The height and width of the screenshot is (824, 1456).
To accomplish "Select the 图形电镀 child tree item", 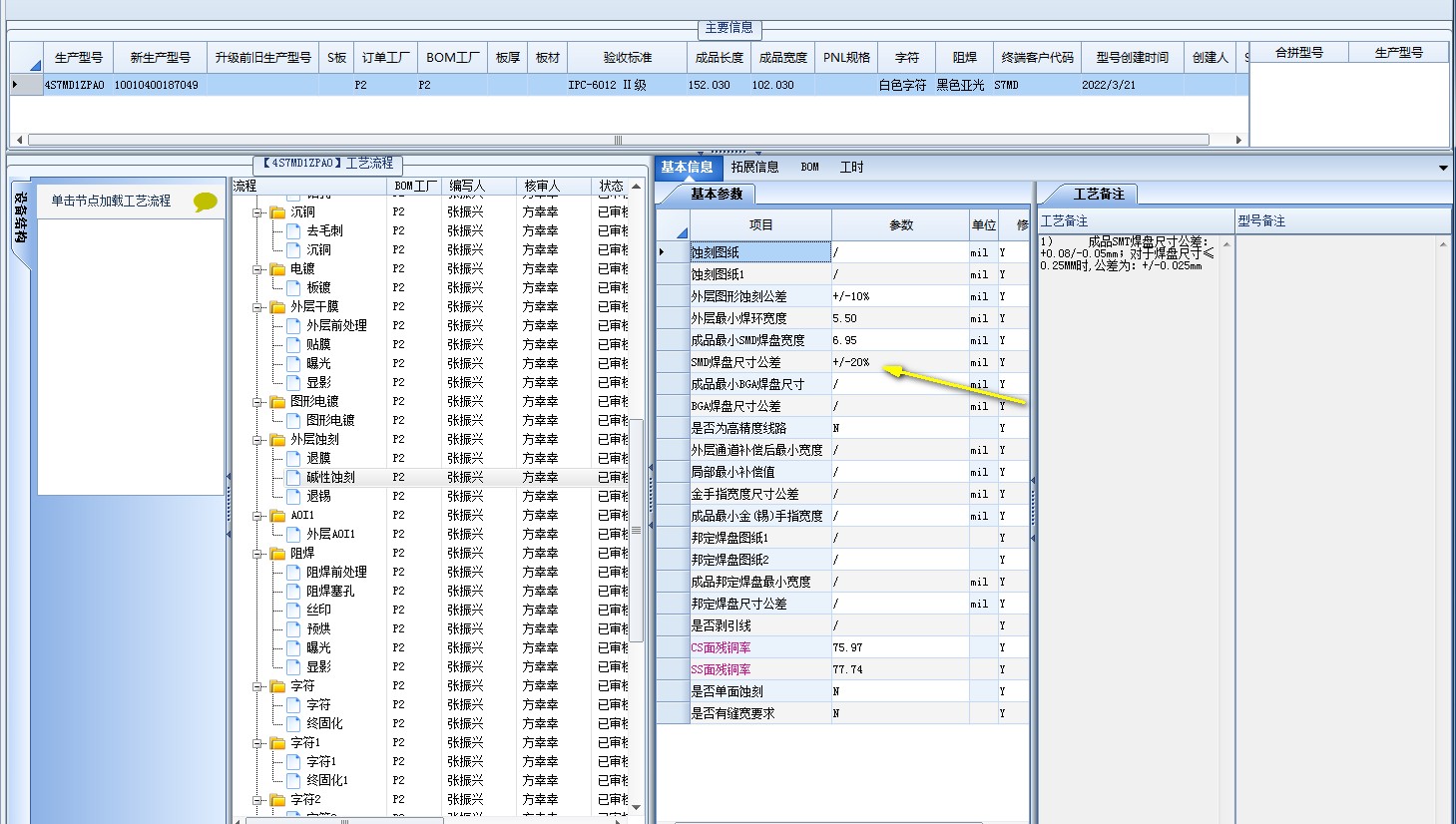I will coord(330,420).
